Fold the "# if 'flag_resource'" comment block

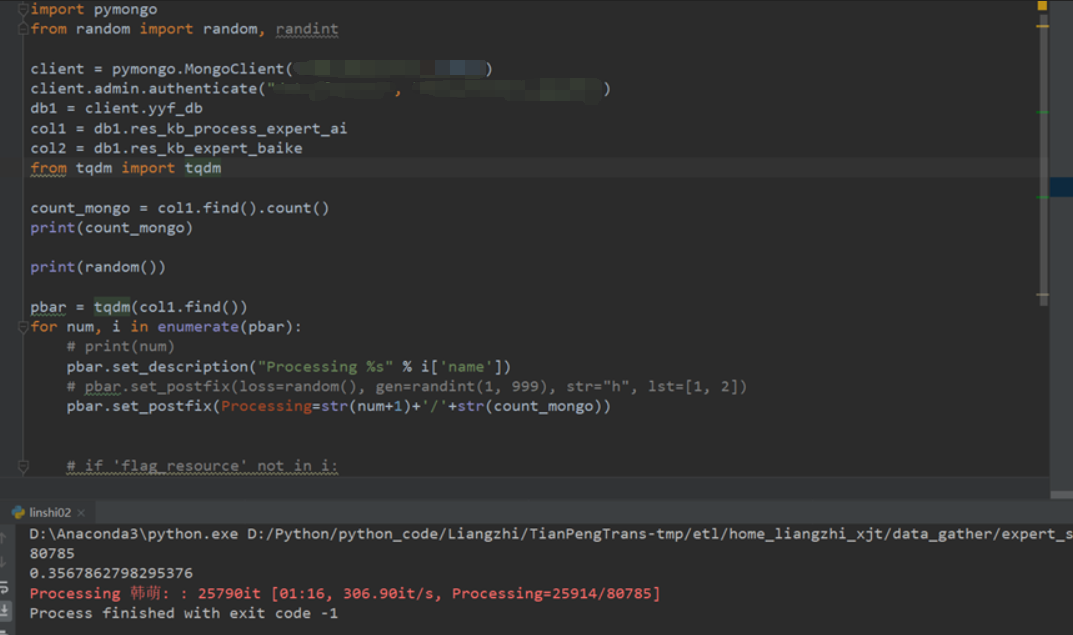[22, 466]
